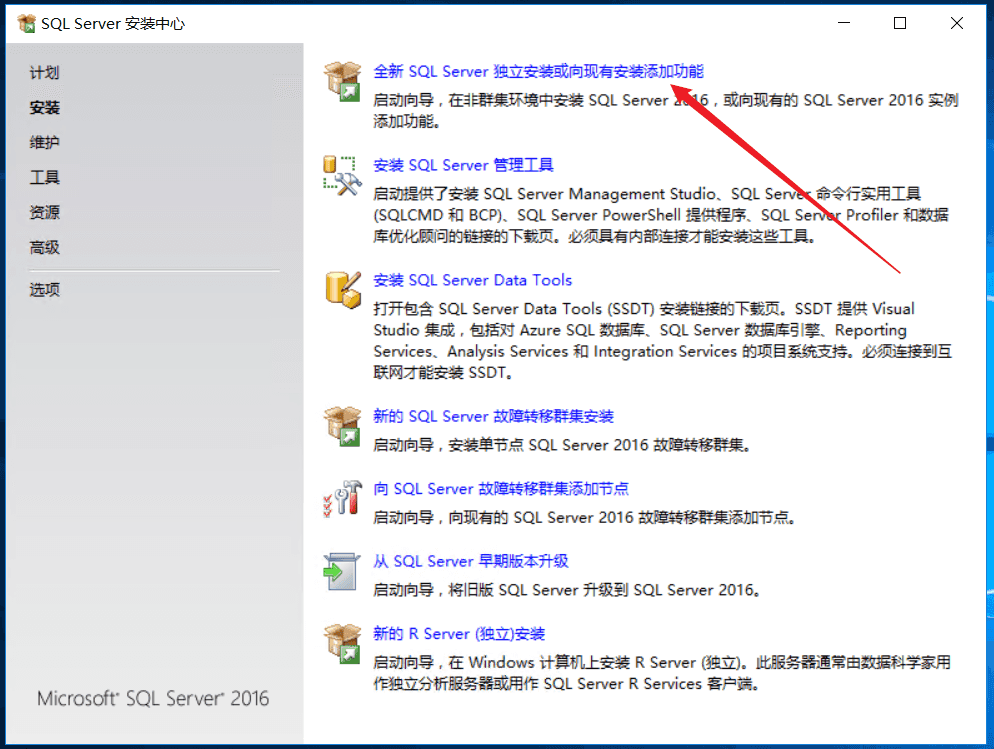Click the failover cluster installation box icon
Viewport: 994px width, 749px height.
pyautogui.click(x=343, y=426)
